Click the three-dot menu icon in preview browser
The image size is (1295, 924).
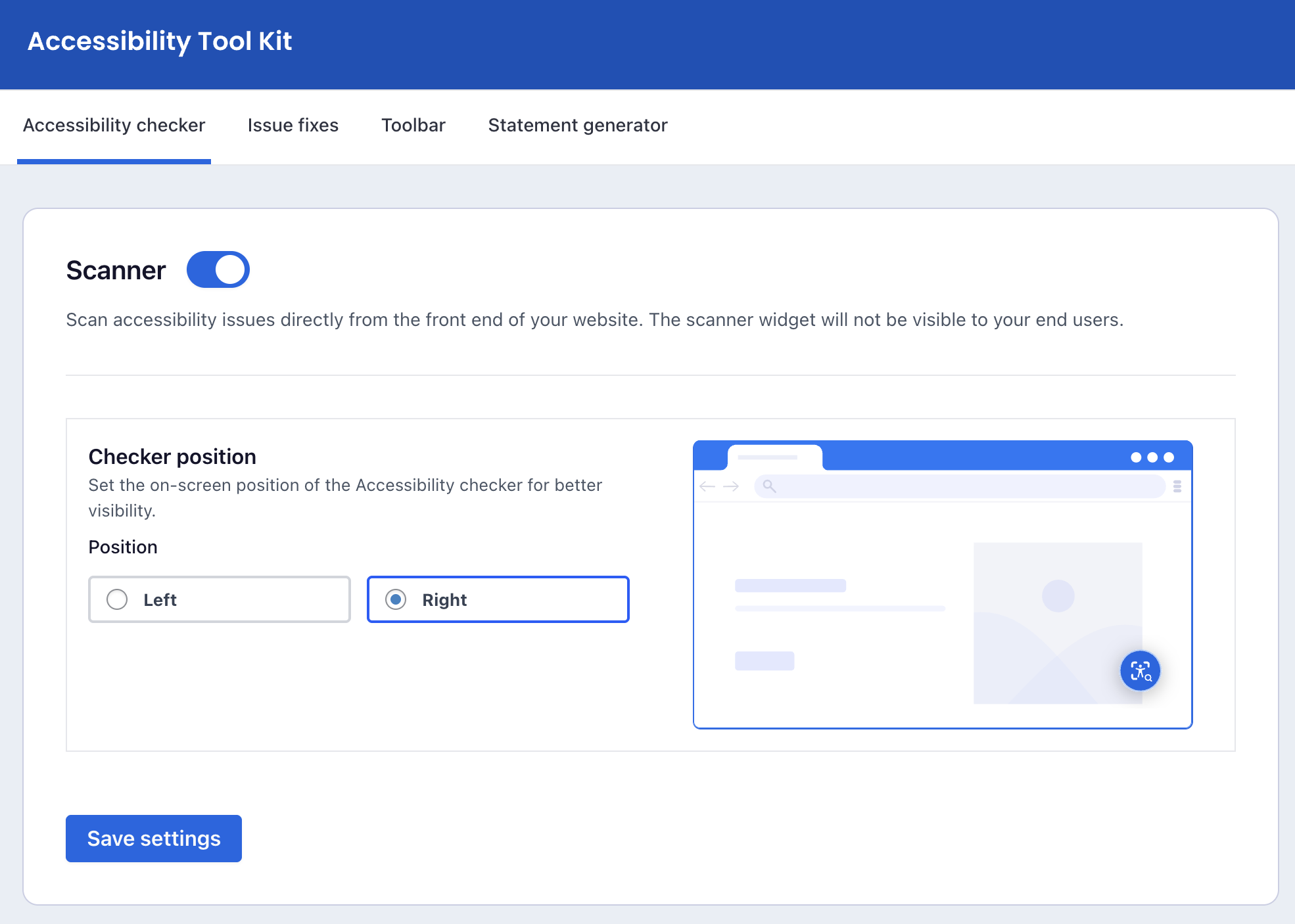(x=1177, y=486)
